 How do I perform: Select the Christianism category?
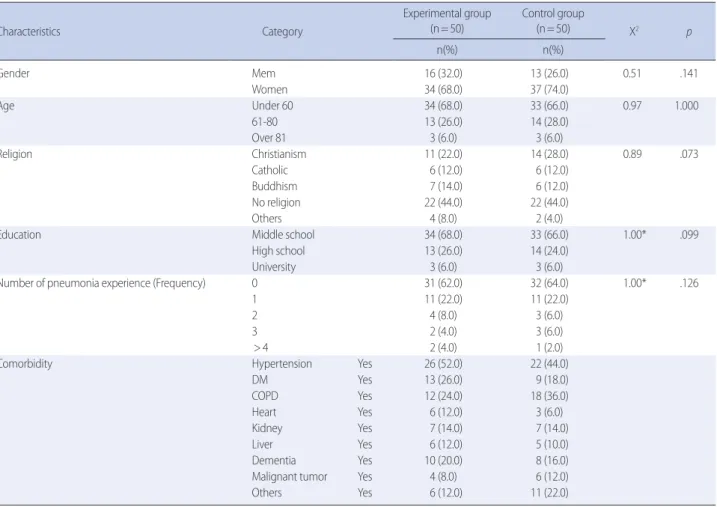point(279,154)
